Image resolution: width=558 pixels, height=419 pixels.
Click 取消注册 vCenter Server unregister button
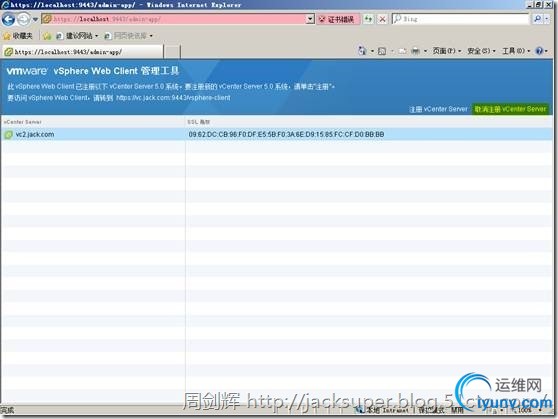510,109
